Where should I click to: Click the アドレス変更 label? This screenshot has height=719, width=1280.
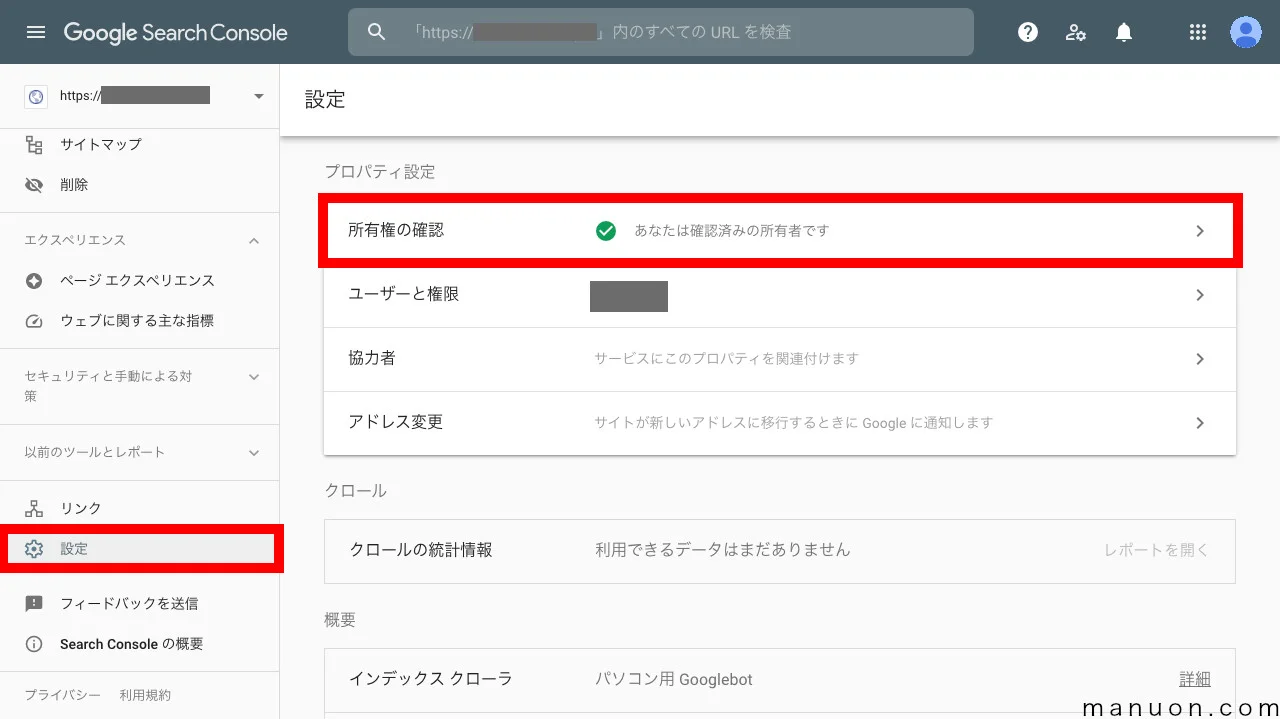click(396, 422)
